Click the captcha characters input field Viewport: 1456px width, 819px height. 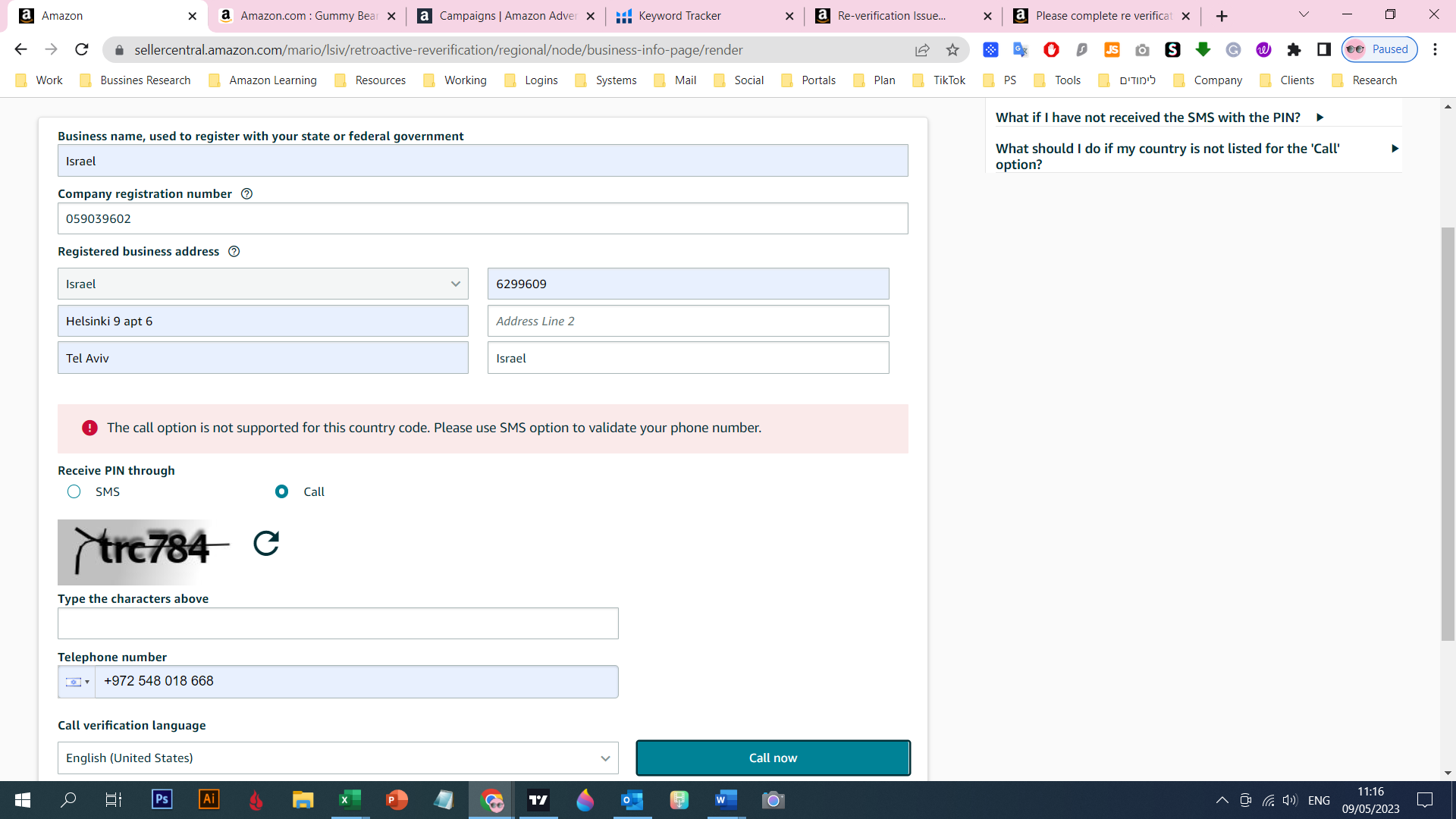click(337, 623)
